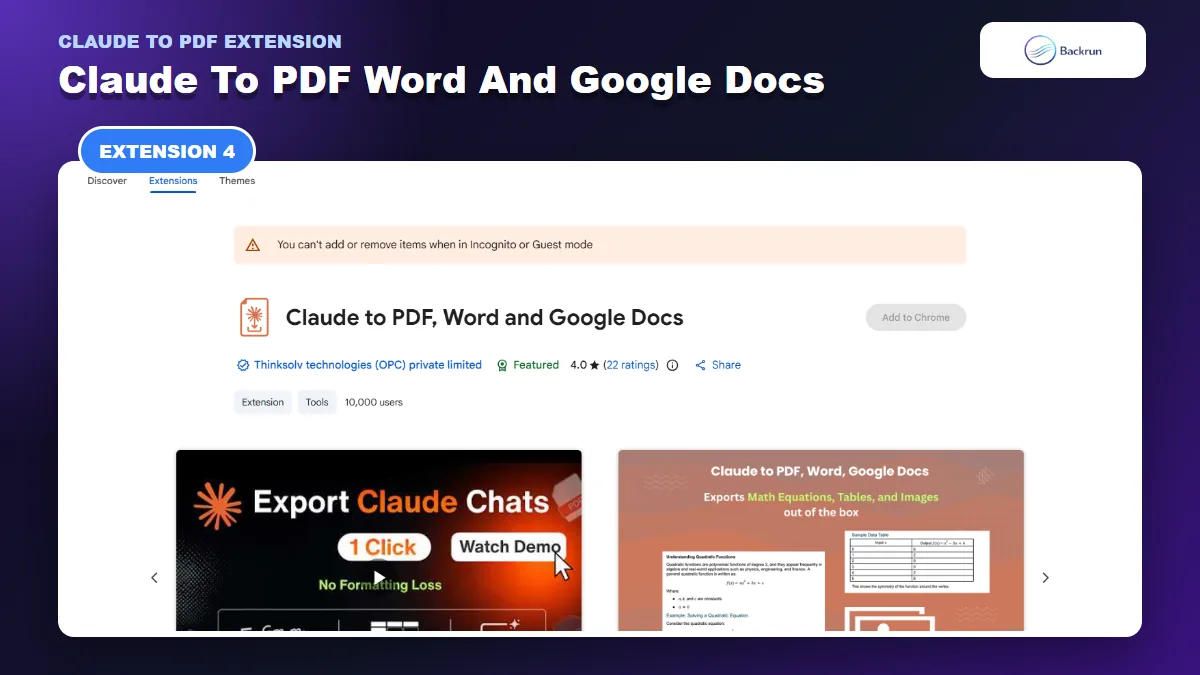The width and height of the screenshot is (1200, 675).
Task: Select the Tools category chip
Action: [x=317, y=402]
